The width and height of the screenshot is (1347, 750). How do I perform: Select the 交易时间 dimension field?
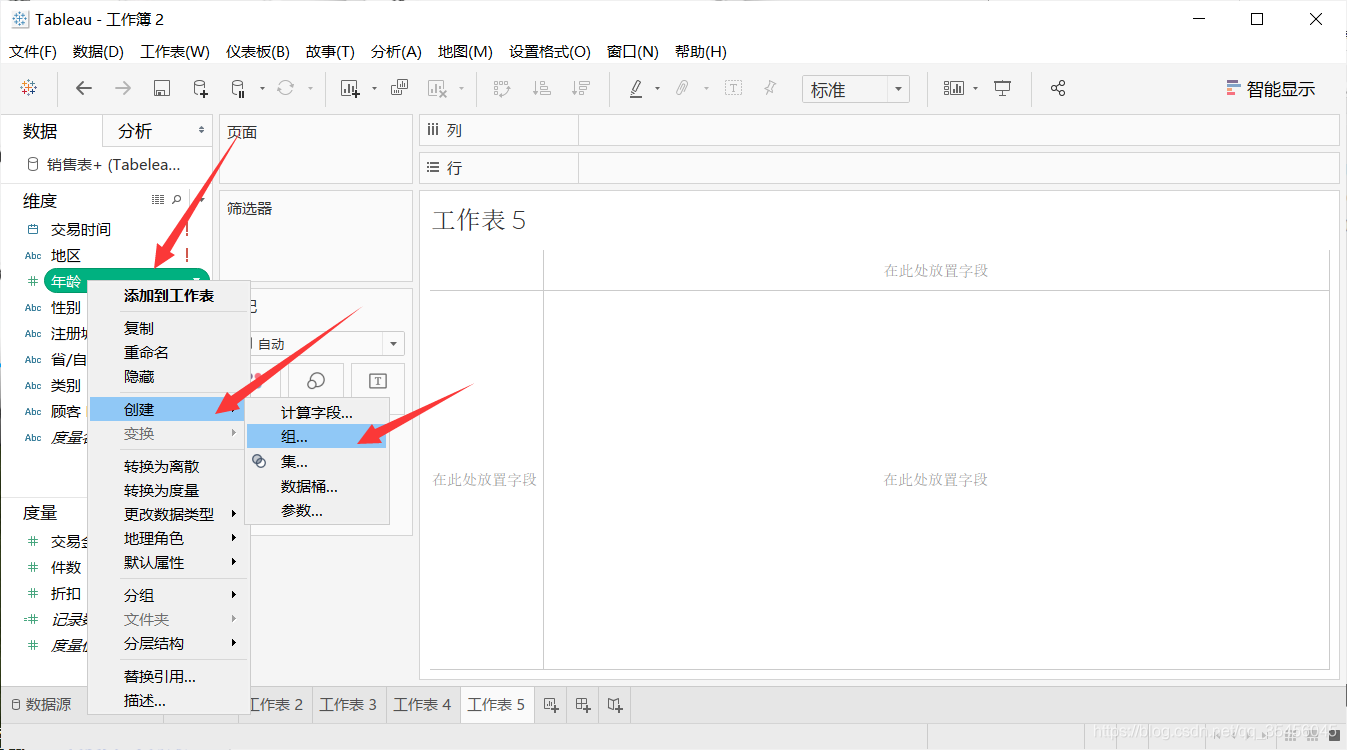pyautogui.click(x=81, y=229)
